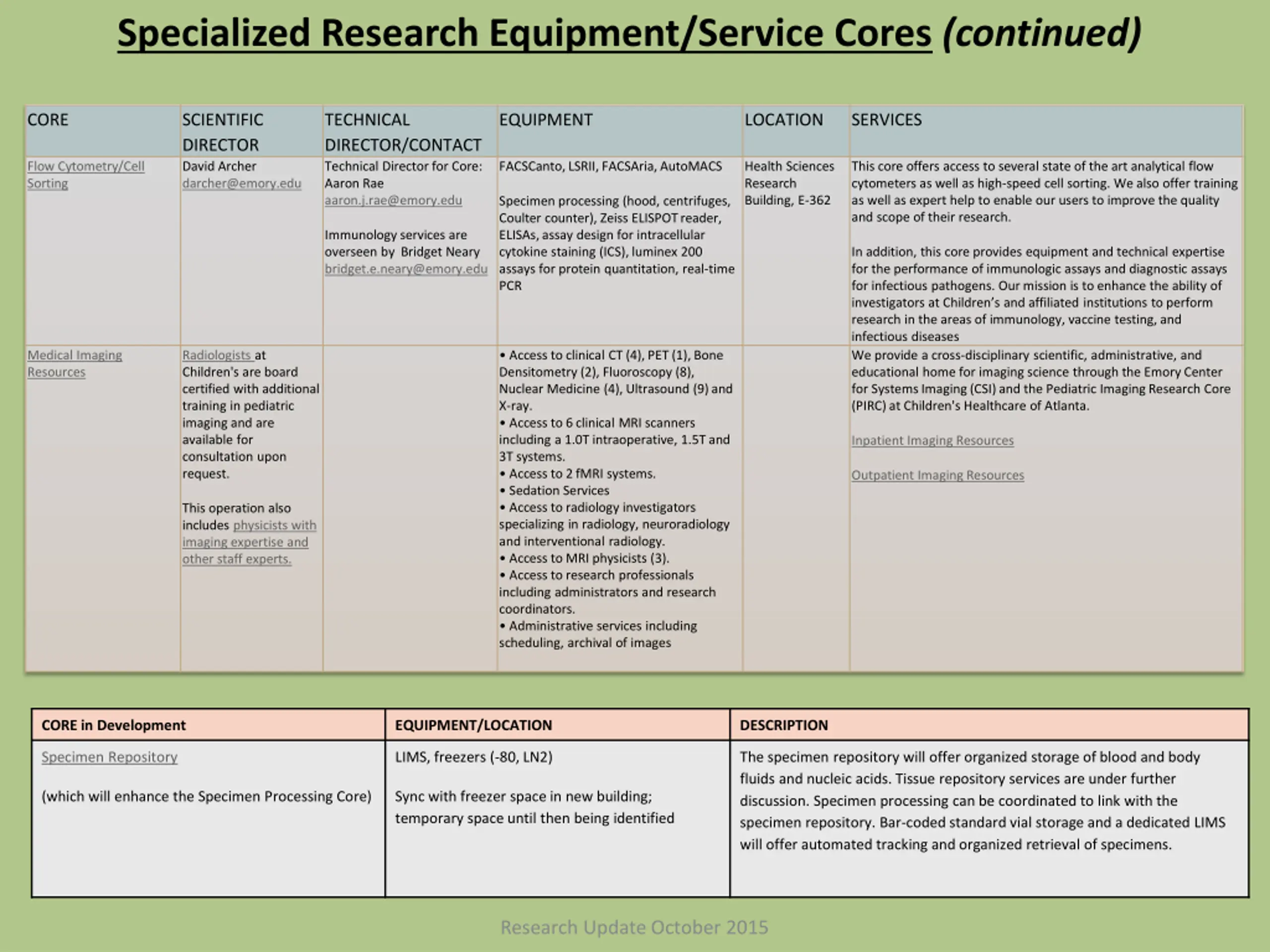
Task: Open the Outpatient Imaging Resources link
Action: coord(938,475)
